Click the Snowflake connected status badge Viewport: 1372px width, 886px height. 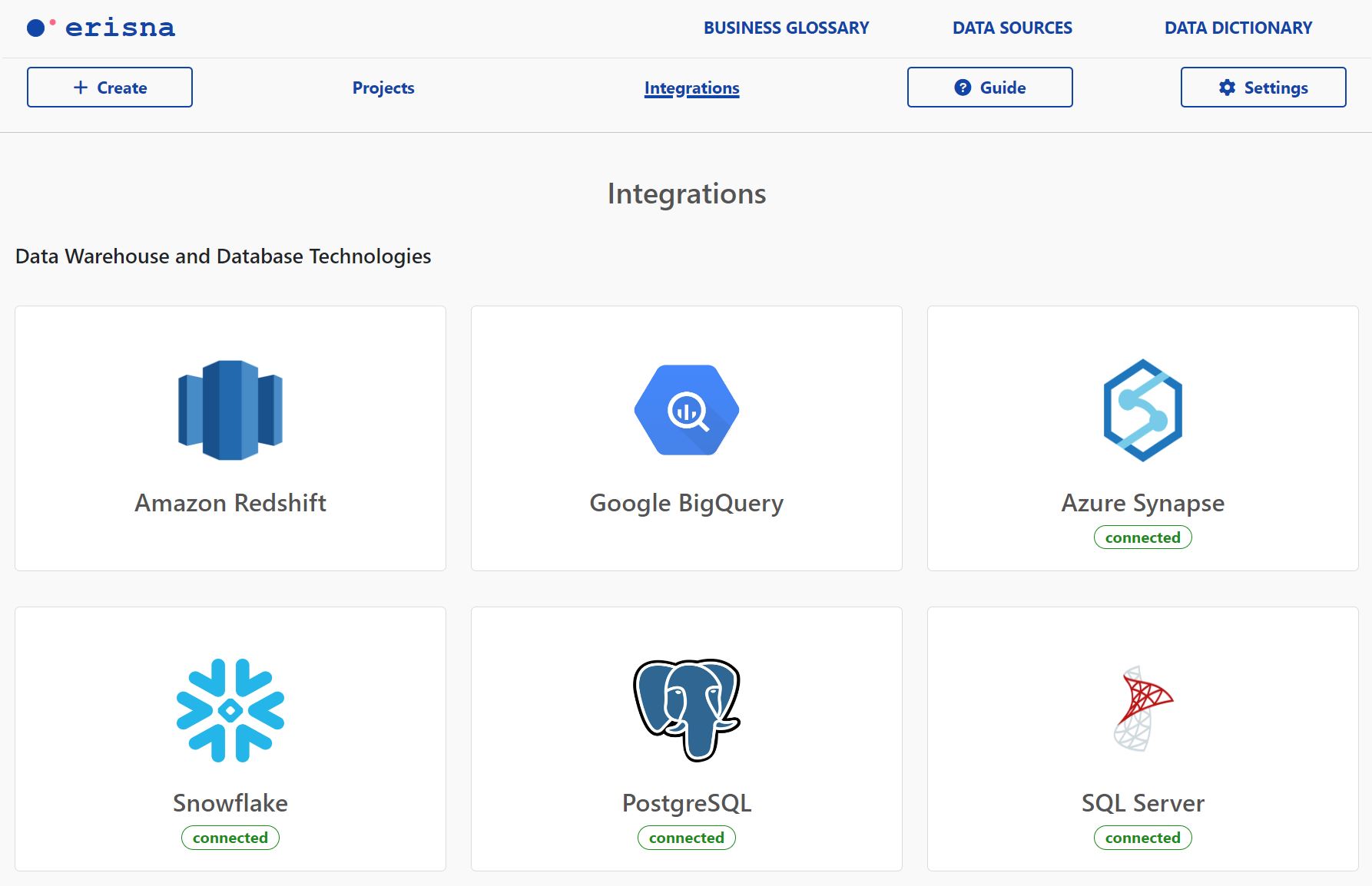click(x=230, y=838)
